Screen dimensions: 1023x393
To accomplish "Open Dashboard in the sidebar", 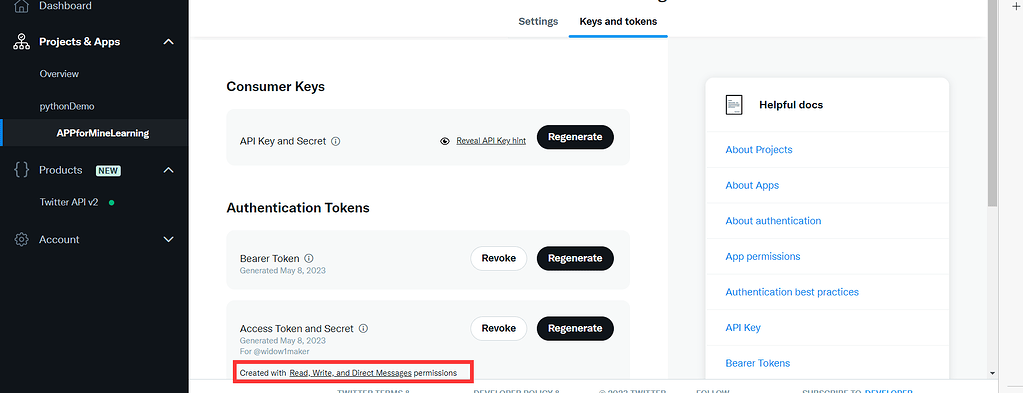I will coord(65,6).
